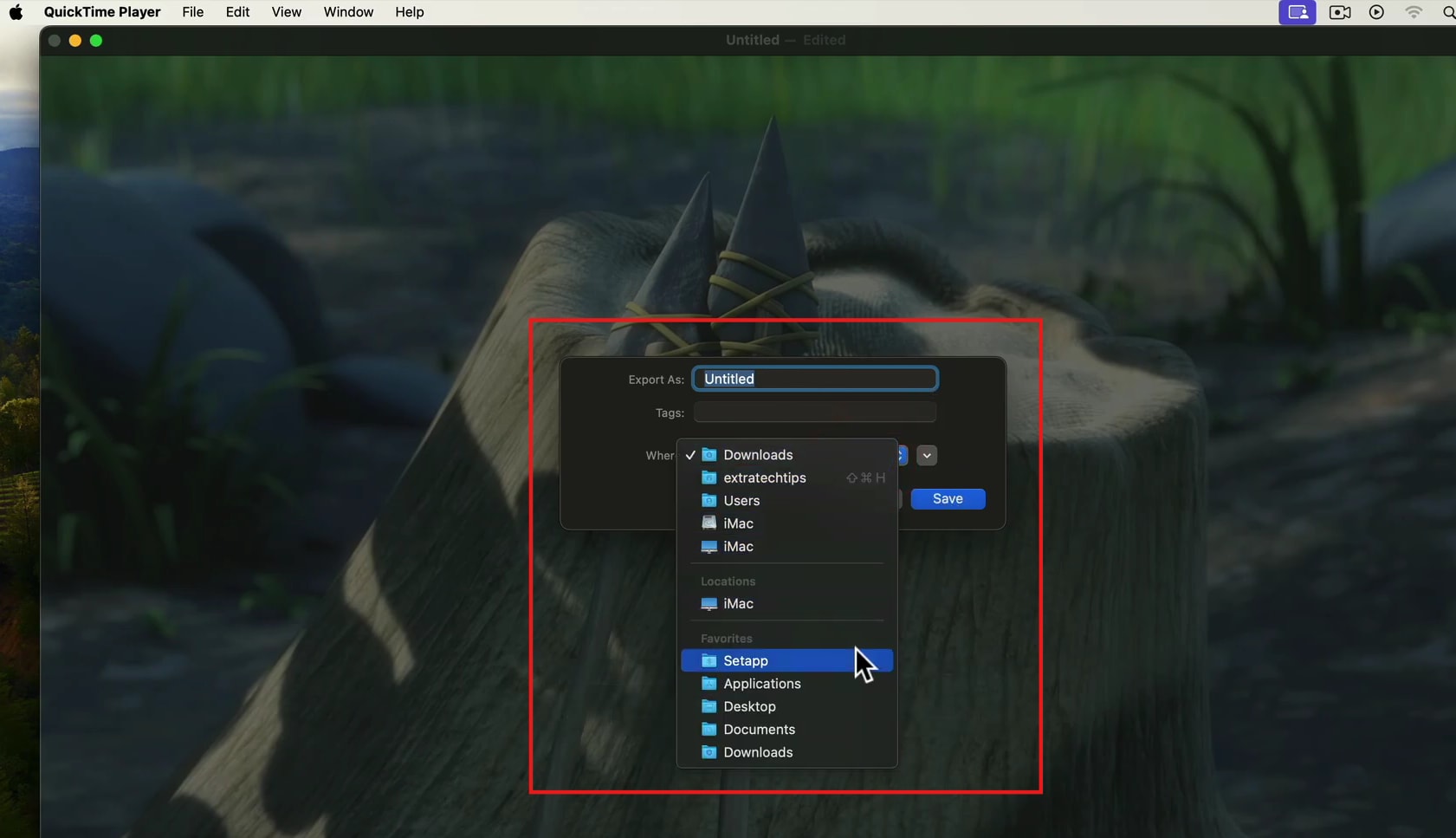Click the Users folder icon
The height and width of the screenshot is (838, 1456).
(709, 501)
